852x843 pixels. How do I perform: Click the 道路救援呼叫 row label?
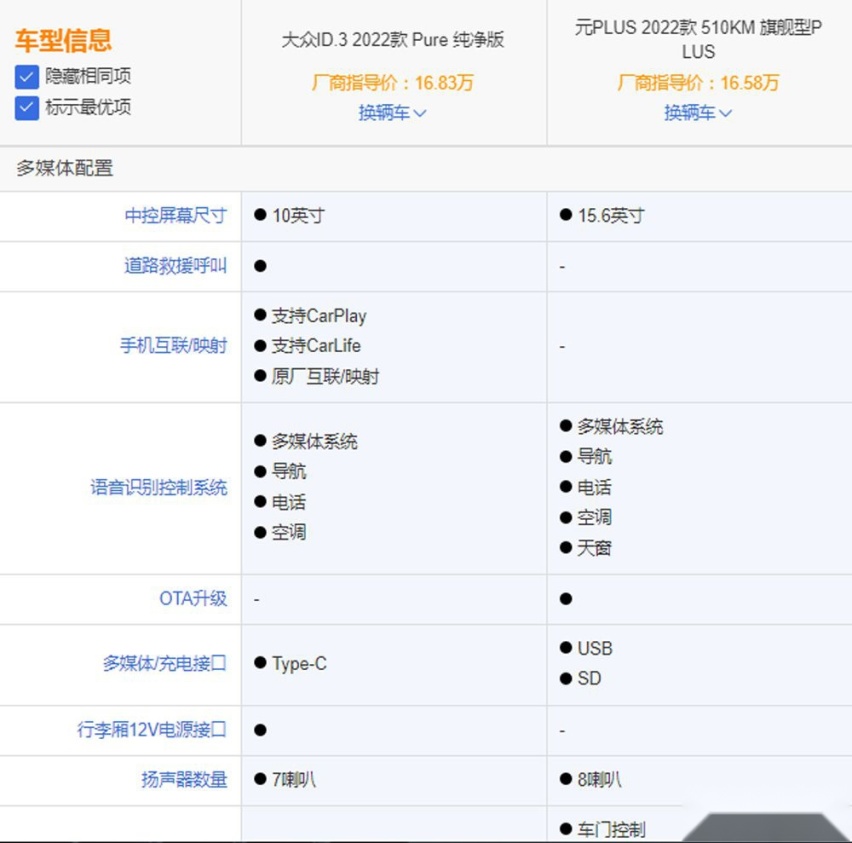pyautogui.click(x=176, y=266)
